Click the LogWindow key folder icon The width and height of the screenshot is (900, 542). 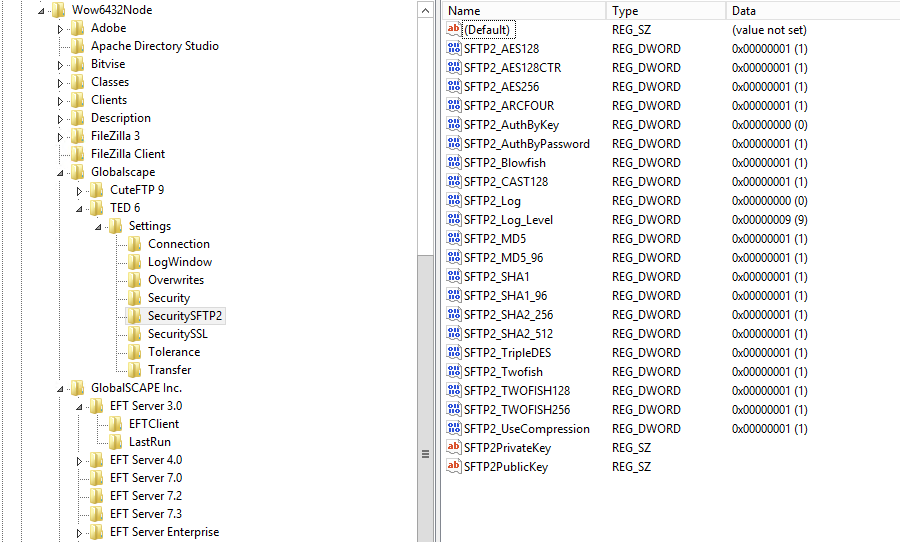click(134, 262)
